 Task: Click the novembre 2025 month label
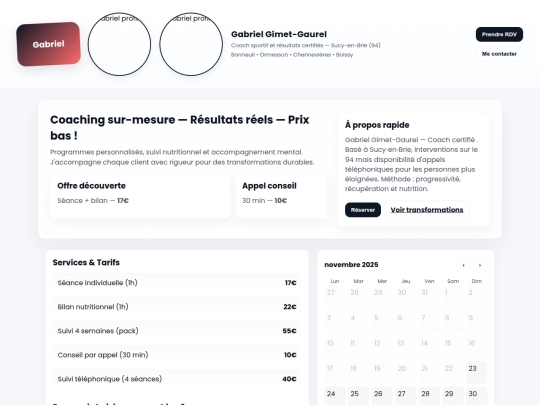click(x=351, y=265)
